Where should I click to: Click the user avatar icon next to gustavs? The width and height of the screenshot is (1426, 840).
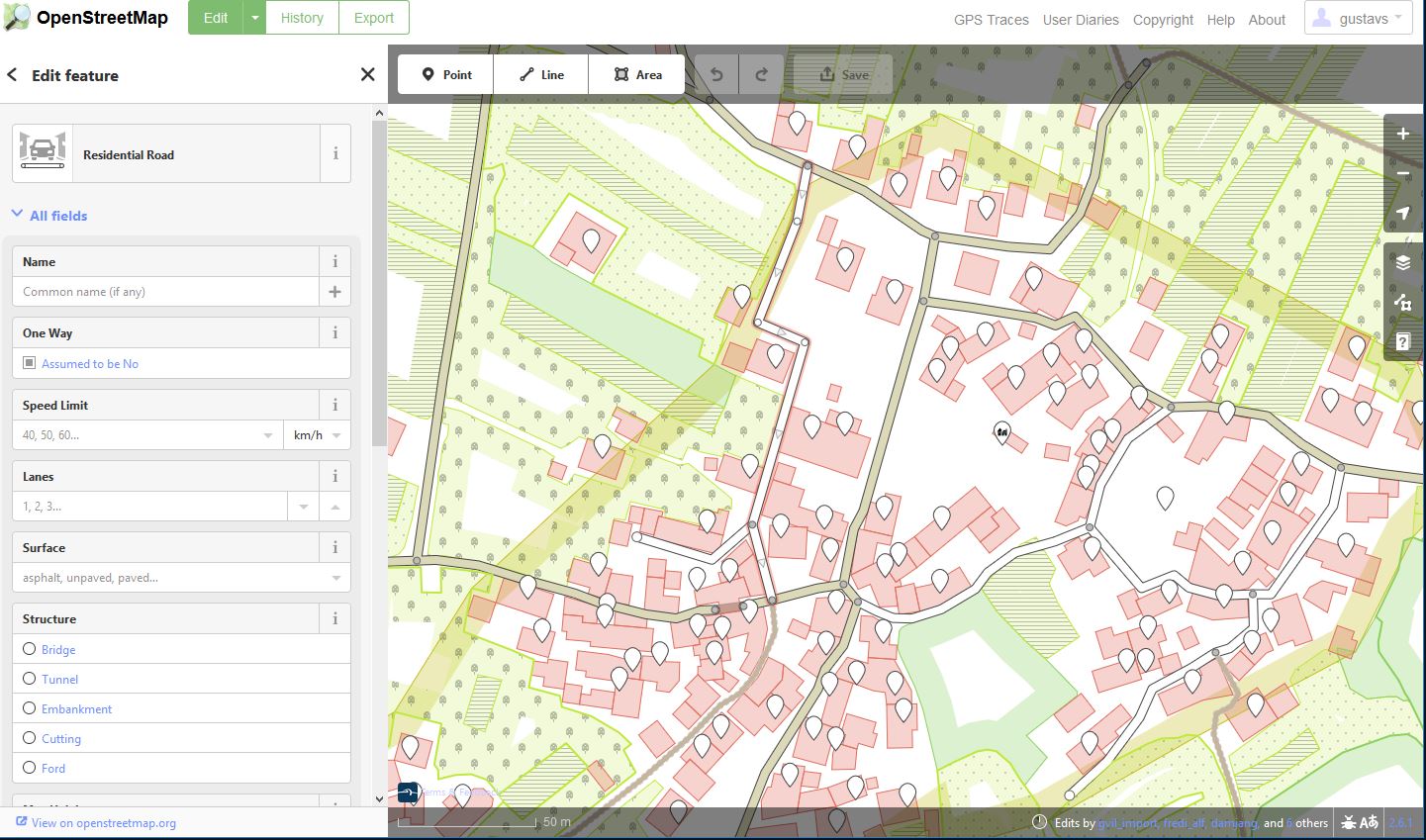point(1323,17)
